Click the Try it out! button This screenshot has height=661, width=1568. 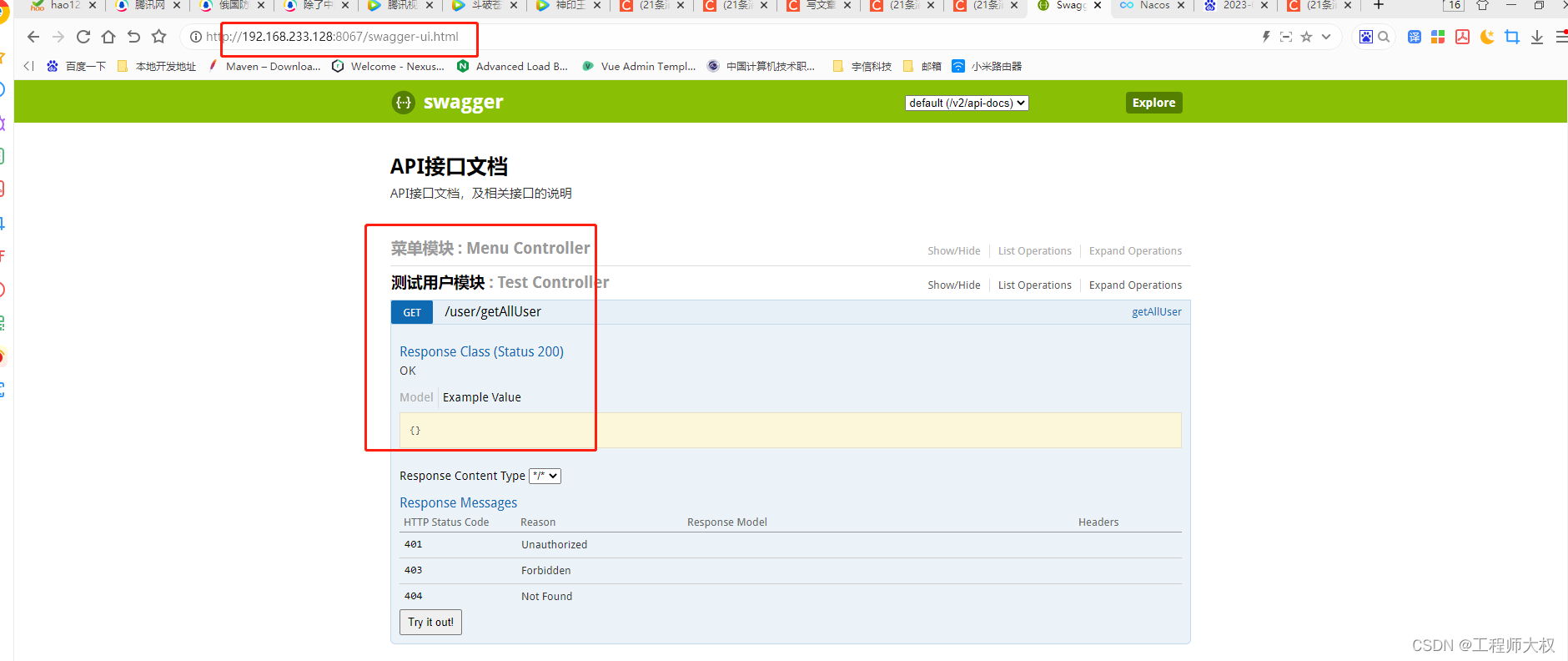[430, 622]
